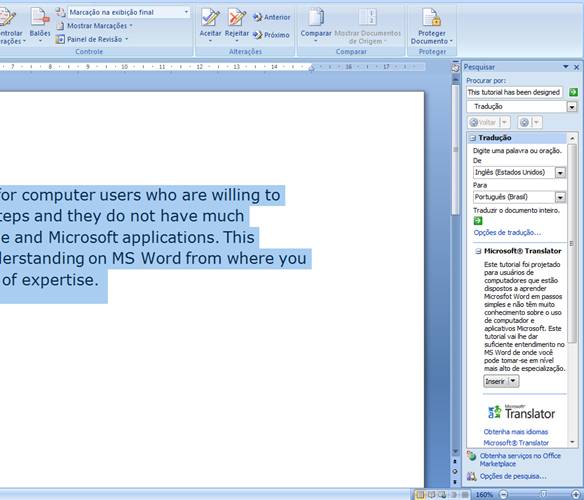584x500 pixels.
Task: Open Obtenha mais idiomas link
Action: [515, 432]
